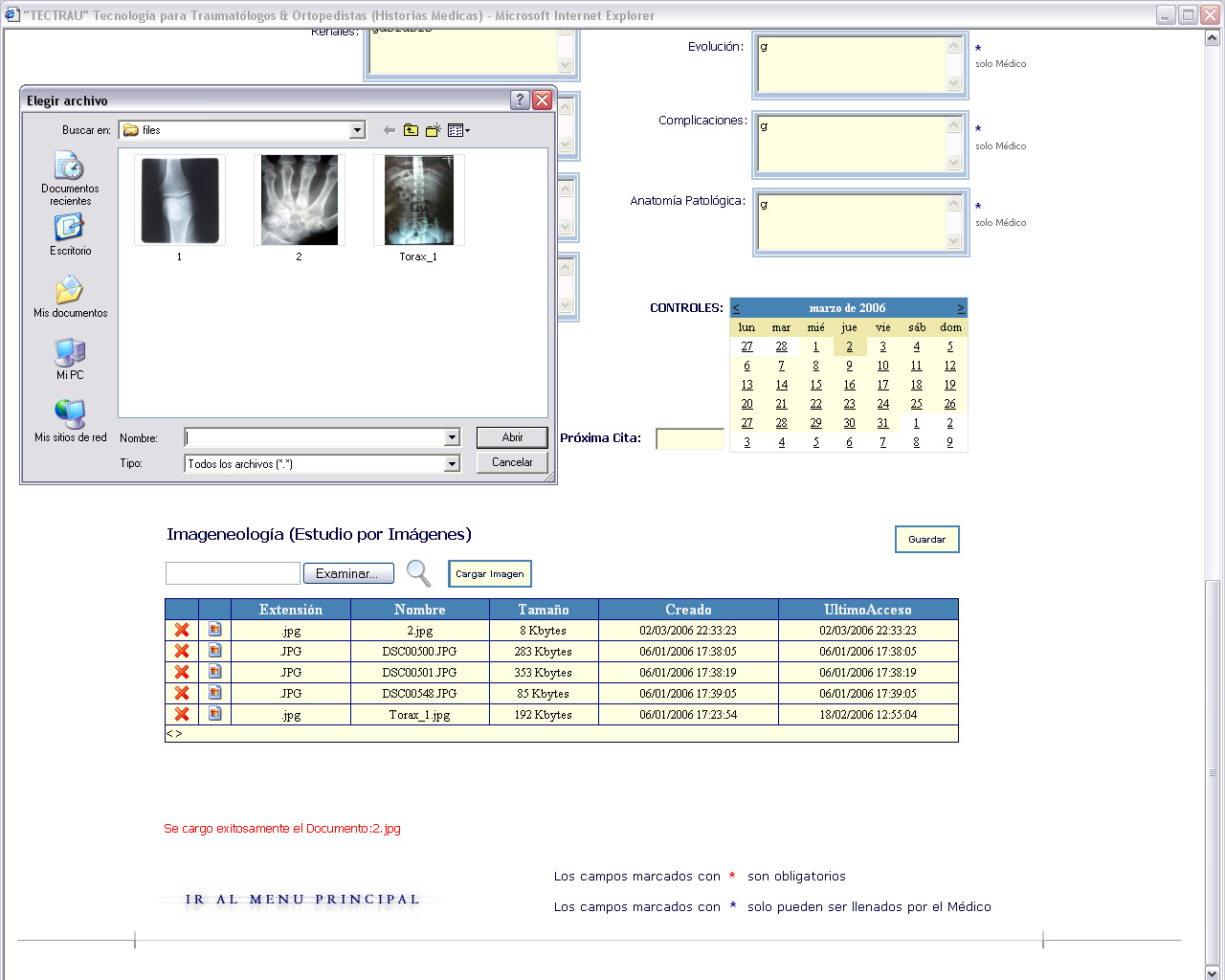1225x980 pixels.
Task: Open the view icon for Torax_1.jpg row
Action: coord(215,714)
